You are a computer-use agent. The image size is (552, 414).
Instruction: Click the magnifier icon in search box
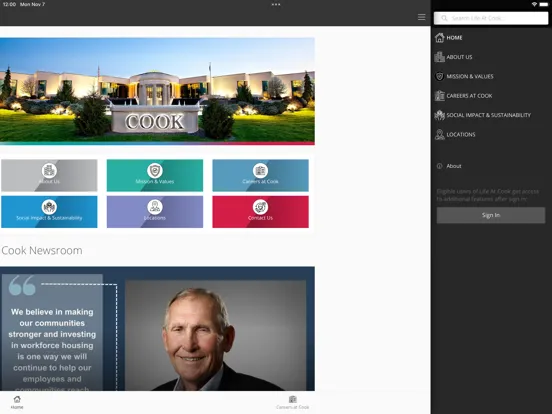tap(444, 18)
